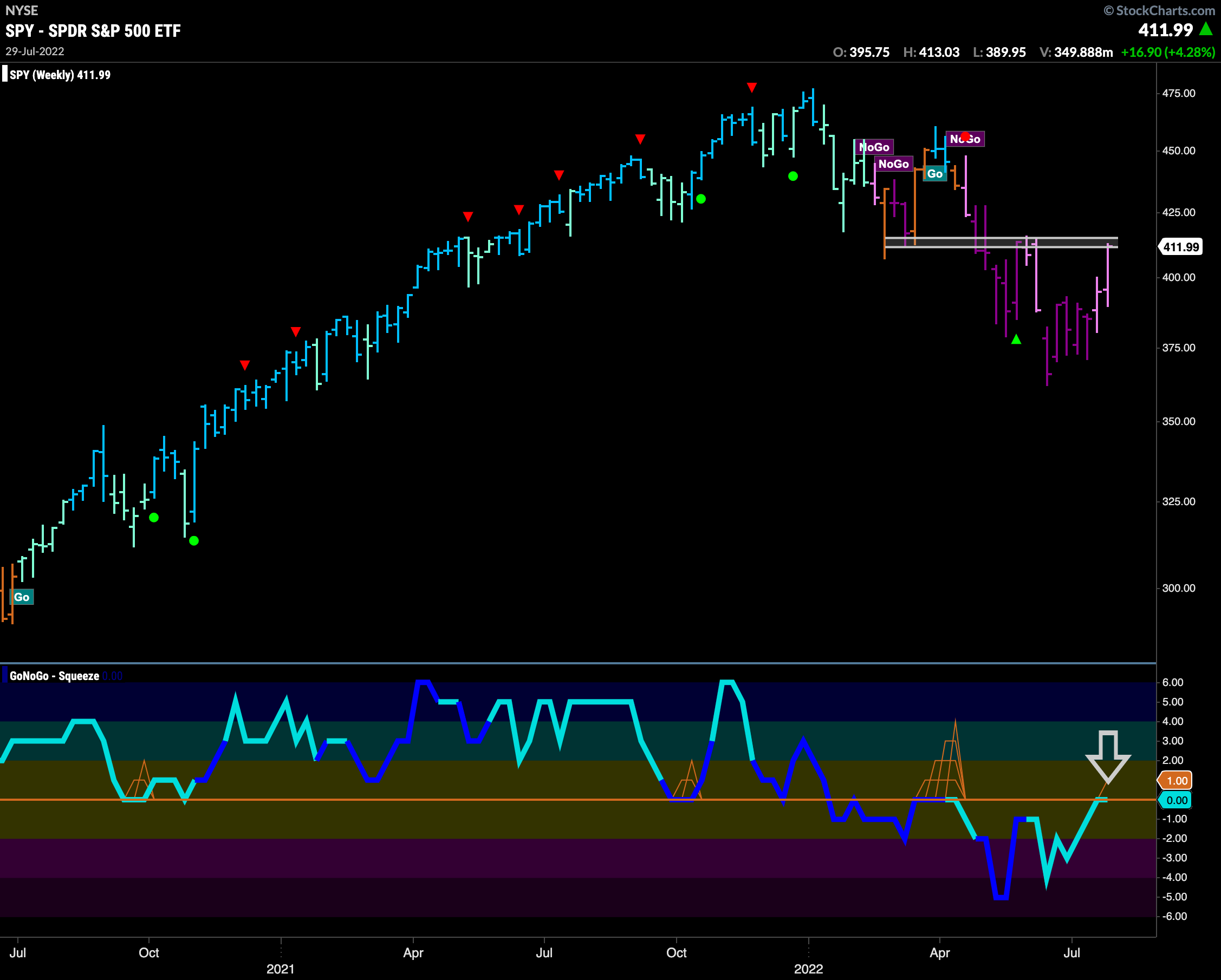Click the gray horizontal resistance band near 412
Screen dimensions: 1221x980
click(x=1001, y=243)
